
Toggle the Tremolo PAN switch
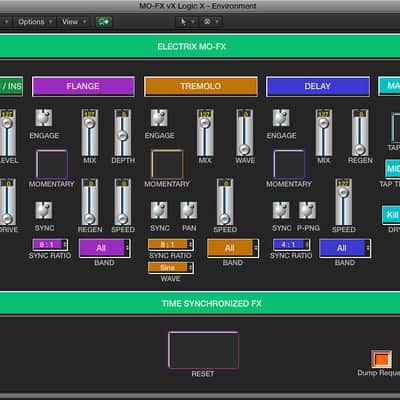(x=189, y=210)
